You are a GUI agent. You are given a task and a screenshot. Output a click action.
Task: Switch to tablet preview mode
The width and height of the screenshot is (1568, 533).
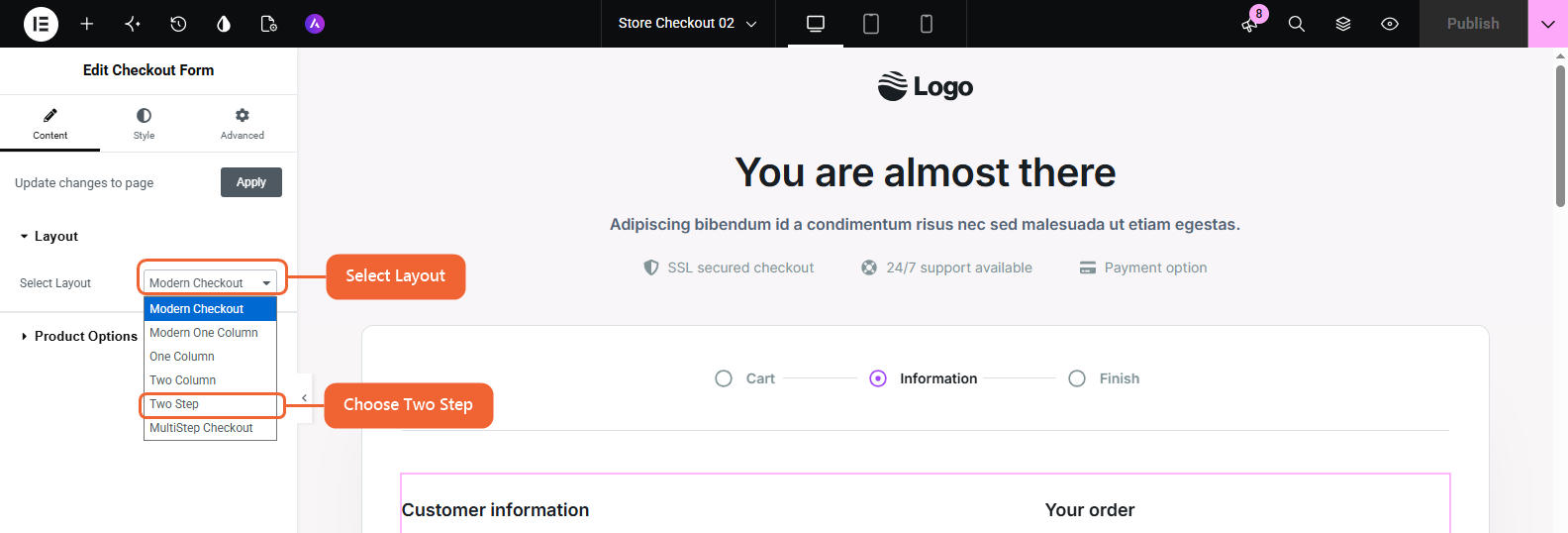tap(871, 24)
